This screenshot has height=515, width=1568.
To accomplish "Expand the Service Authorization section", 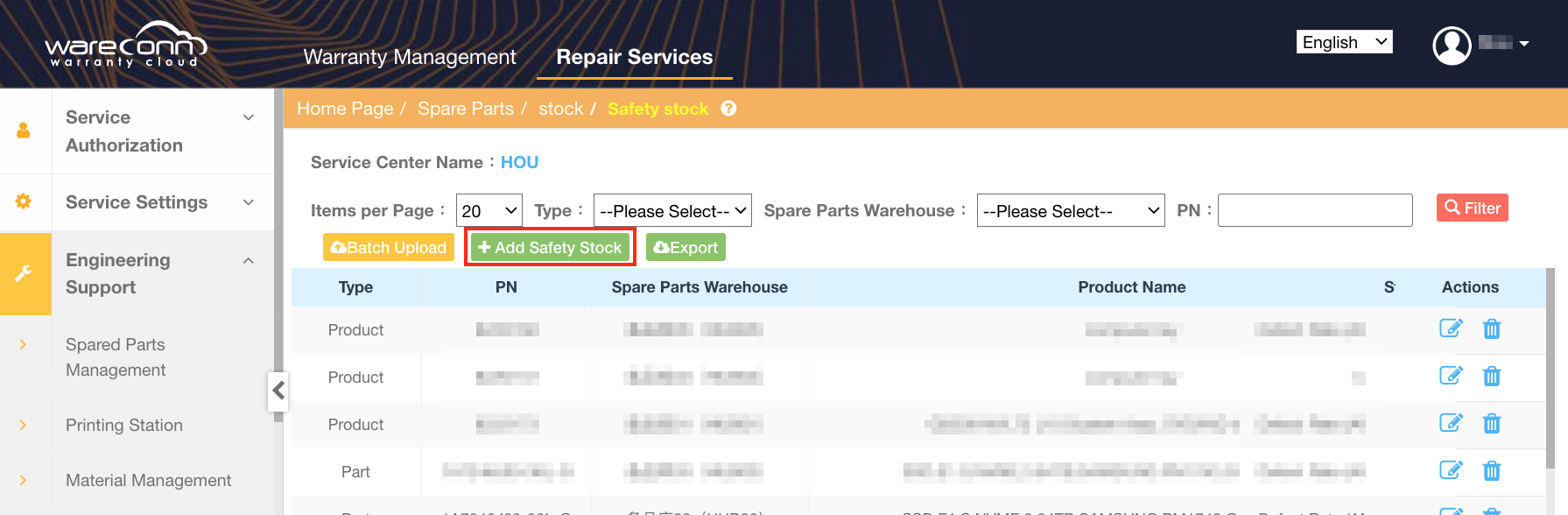I will (248, 118).
